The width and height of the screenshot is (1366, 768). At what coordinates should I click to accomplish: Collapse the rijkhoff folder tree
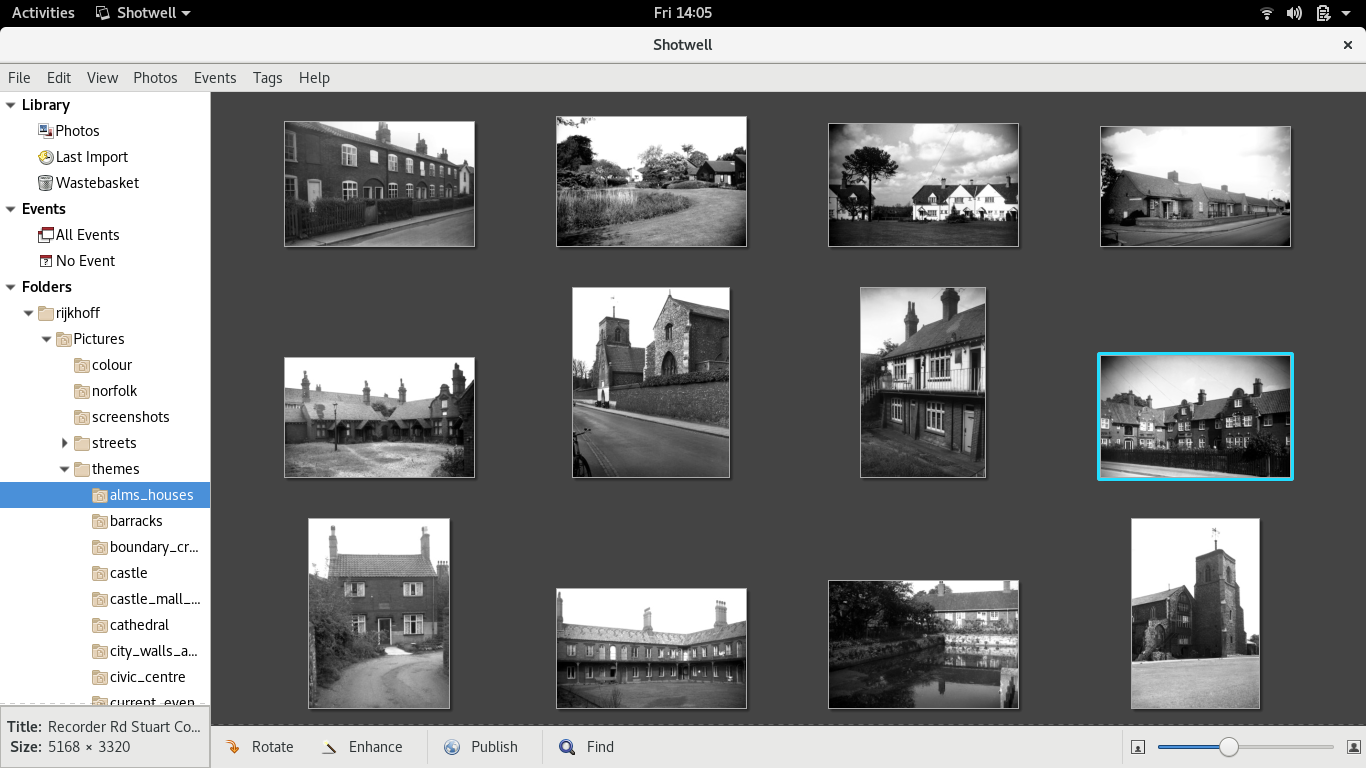pos(28,313)
